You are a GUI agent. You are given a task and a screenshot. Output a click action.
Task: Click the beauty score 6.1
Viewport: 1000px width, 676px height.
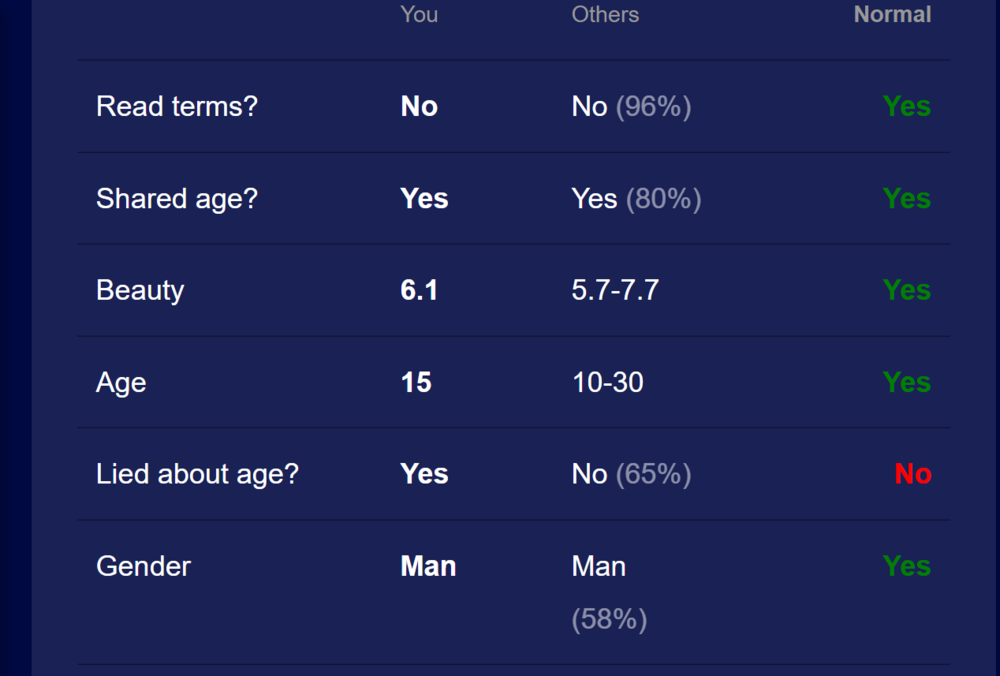point(419,290)
